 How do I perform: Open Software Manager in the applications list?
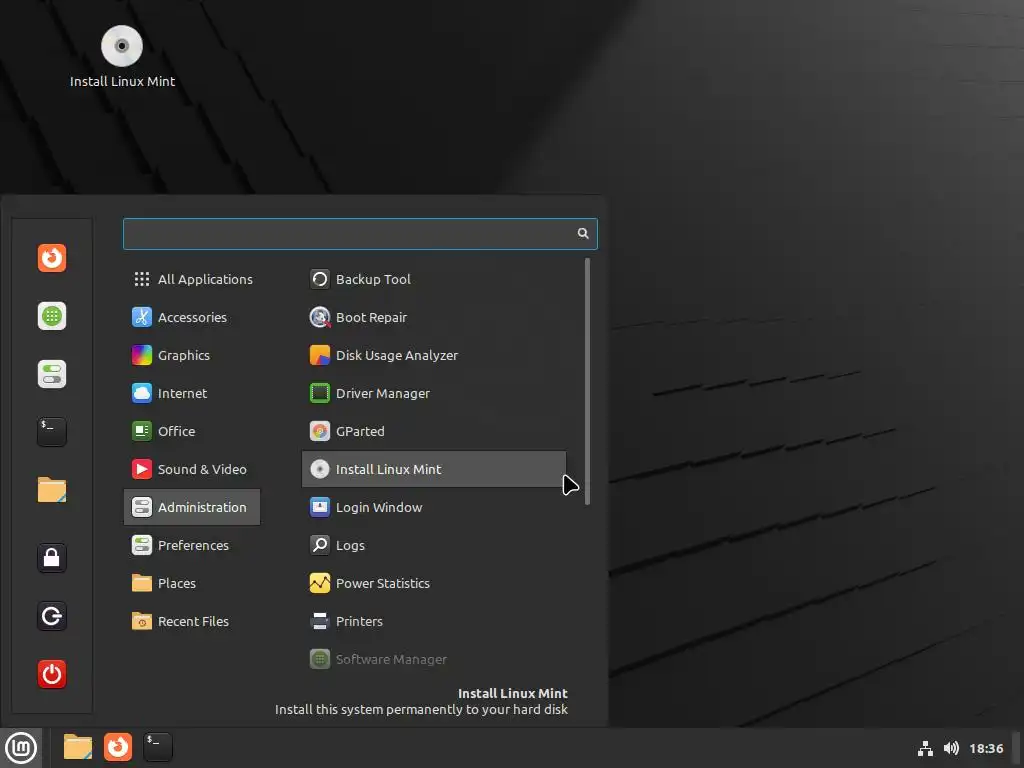[x=434, y=659]
